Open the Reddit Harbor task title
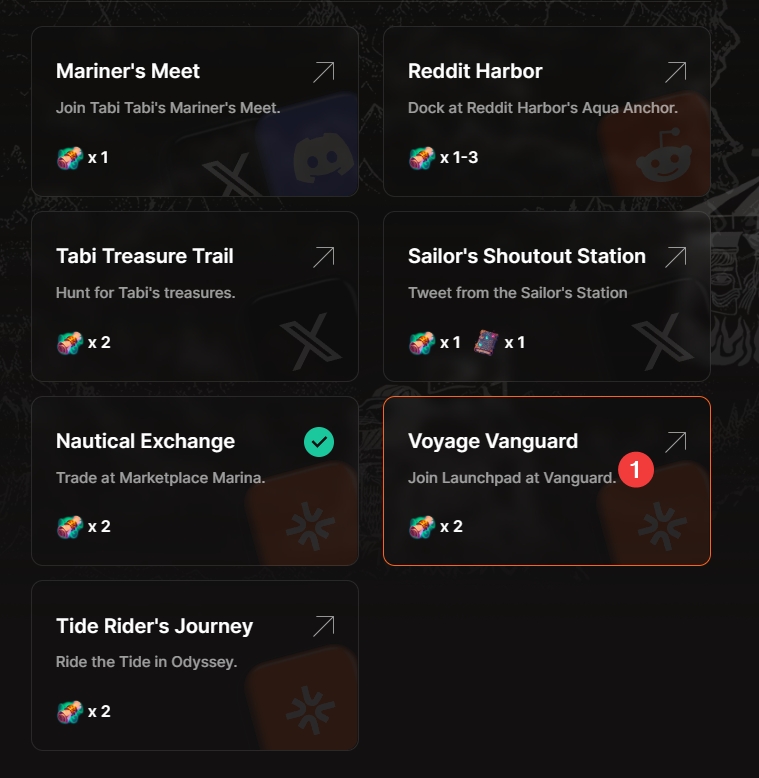 click(x=475, y=72)
